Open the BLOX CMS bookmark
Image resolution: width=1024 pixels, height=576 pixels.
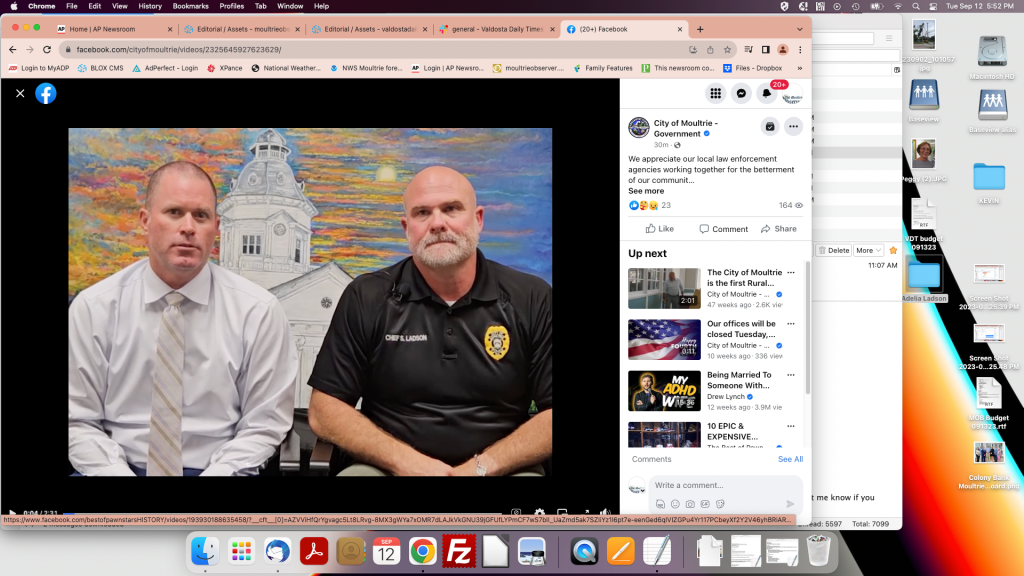coord(101,68)
